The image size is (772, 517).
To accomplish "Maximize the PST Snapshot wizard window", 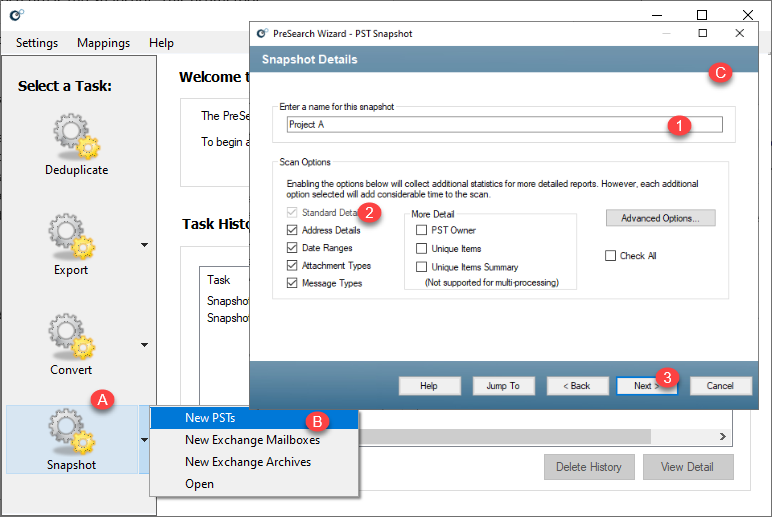I will [x=703, y=33].
